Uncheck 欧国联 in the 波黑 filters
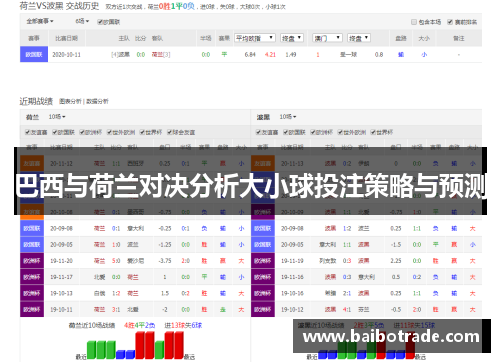 point(286,132)
